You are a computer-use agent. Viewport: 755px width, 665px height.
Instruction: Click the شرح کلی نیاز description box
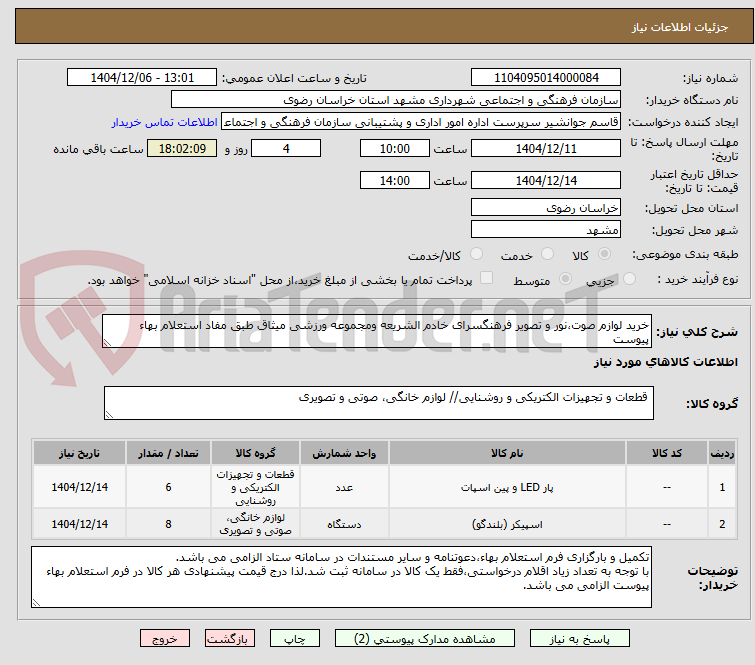[x=377, y=331]
